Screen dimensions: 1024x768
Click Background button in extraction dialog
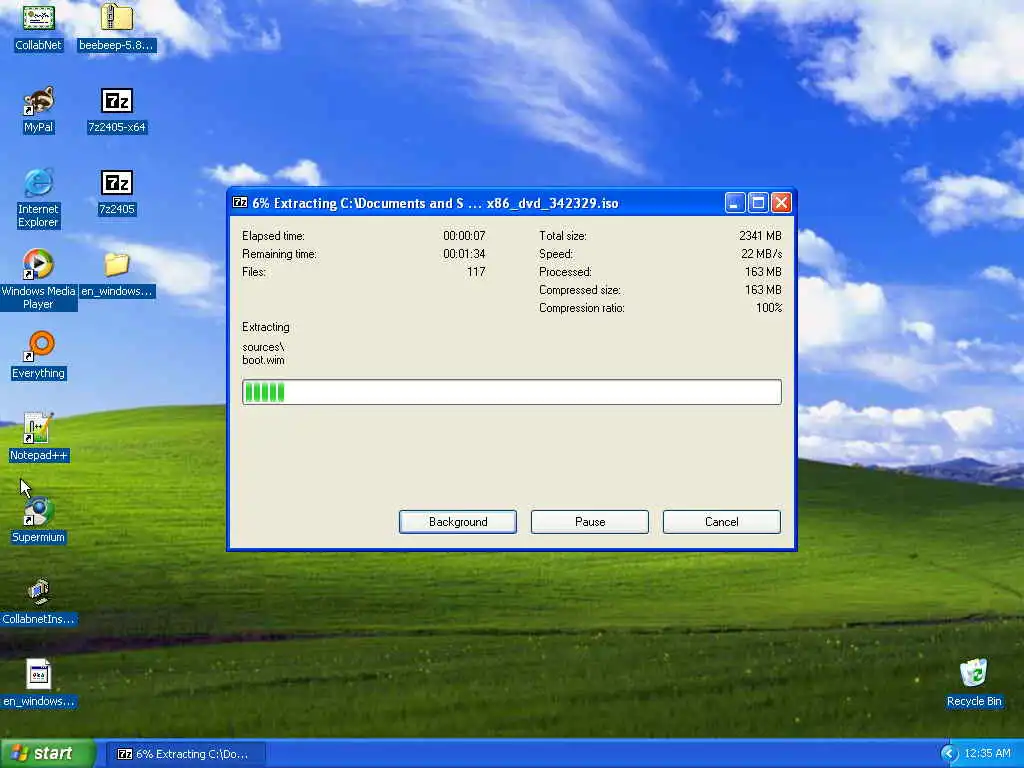click(x=458, y=522)
